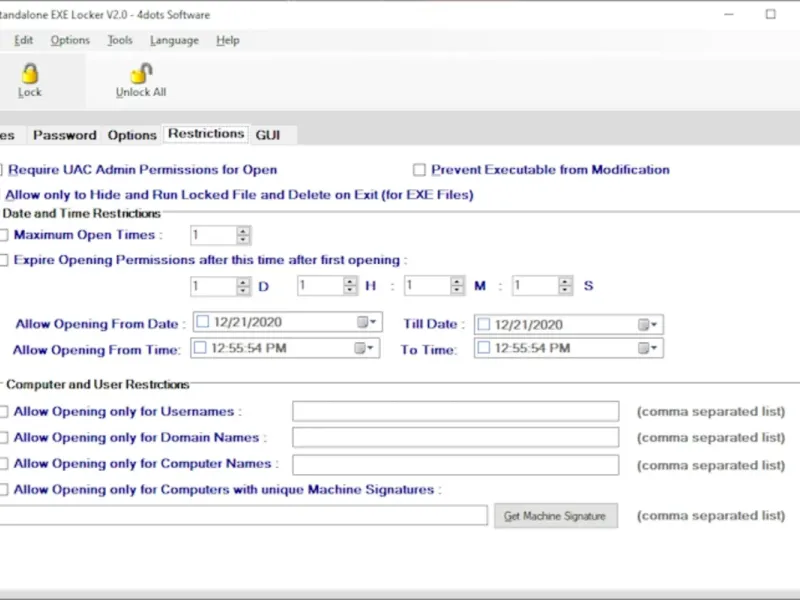Screen dimensions: 800x600
Task: Increase the Seconds (S) spinner value
Action: pos(565,281)
